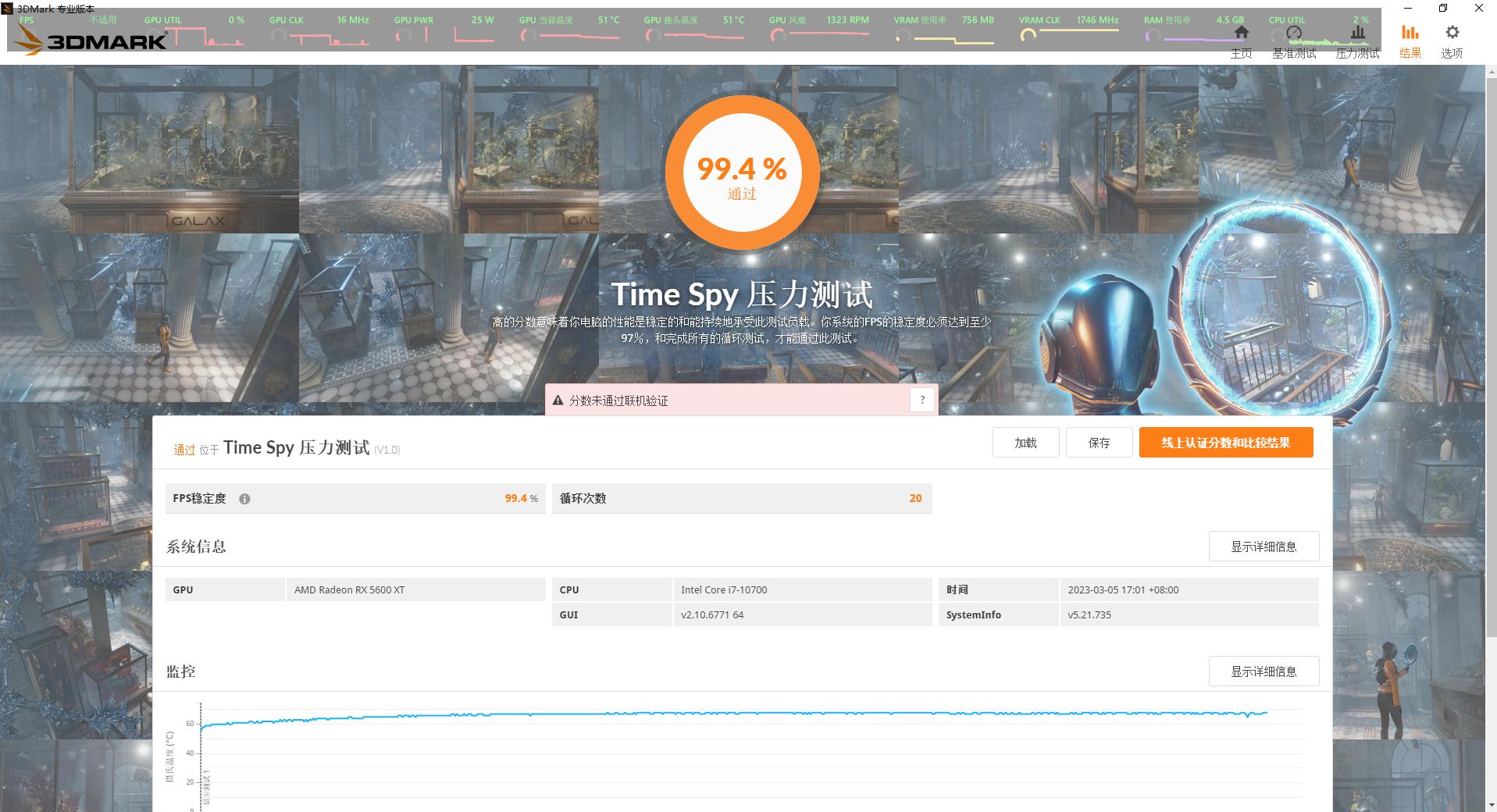Click the GPU 风扇 fan gauge icon
The image size is (1497, 812).
777,35
